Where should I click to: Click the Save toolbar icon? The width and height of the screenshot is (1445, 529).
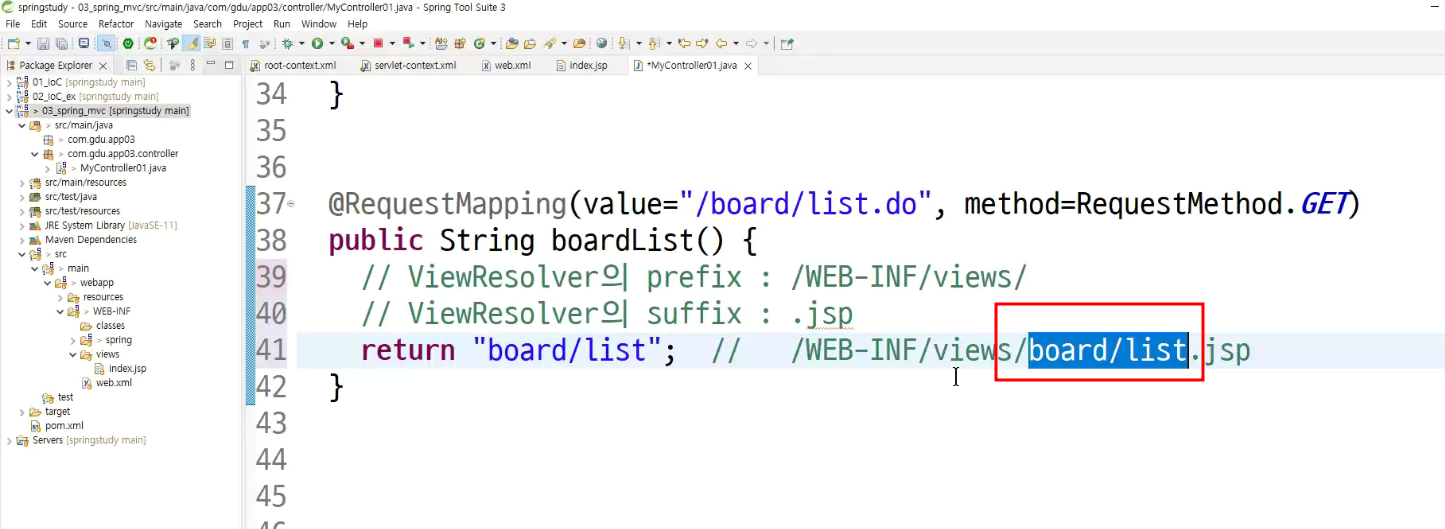point(43,43)
